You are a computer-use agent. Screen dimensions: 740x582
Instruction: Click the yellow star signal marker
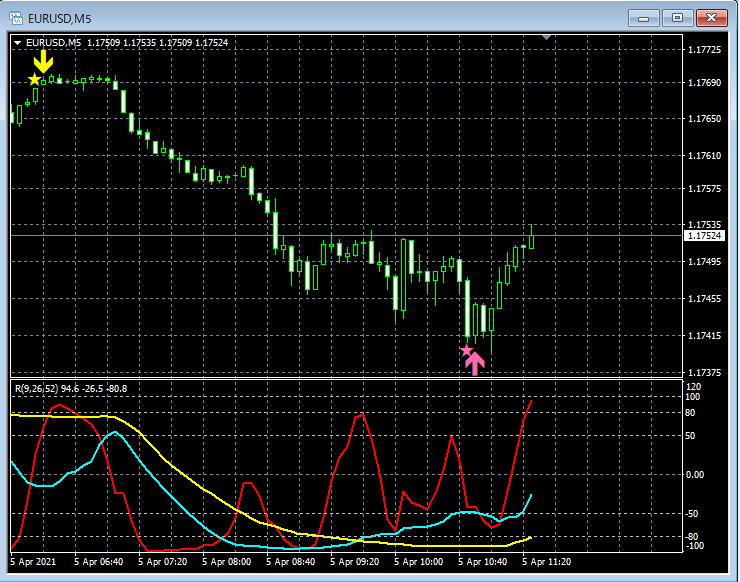click(x=34, y=79)
